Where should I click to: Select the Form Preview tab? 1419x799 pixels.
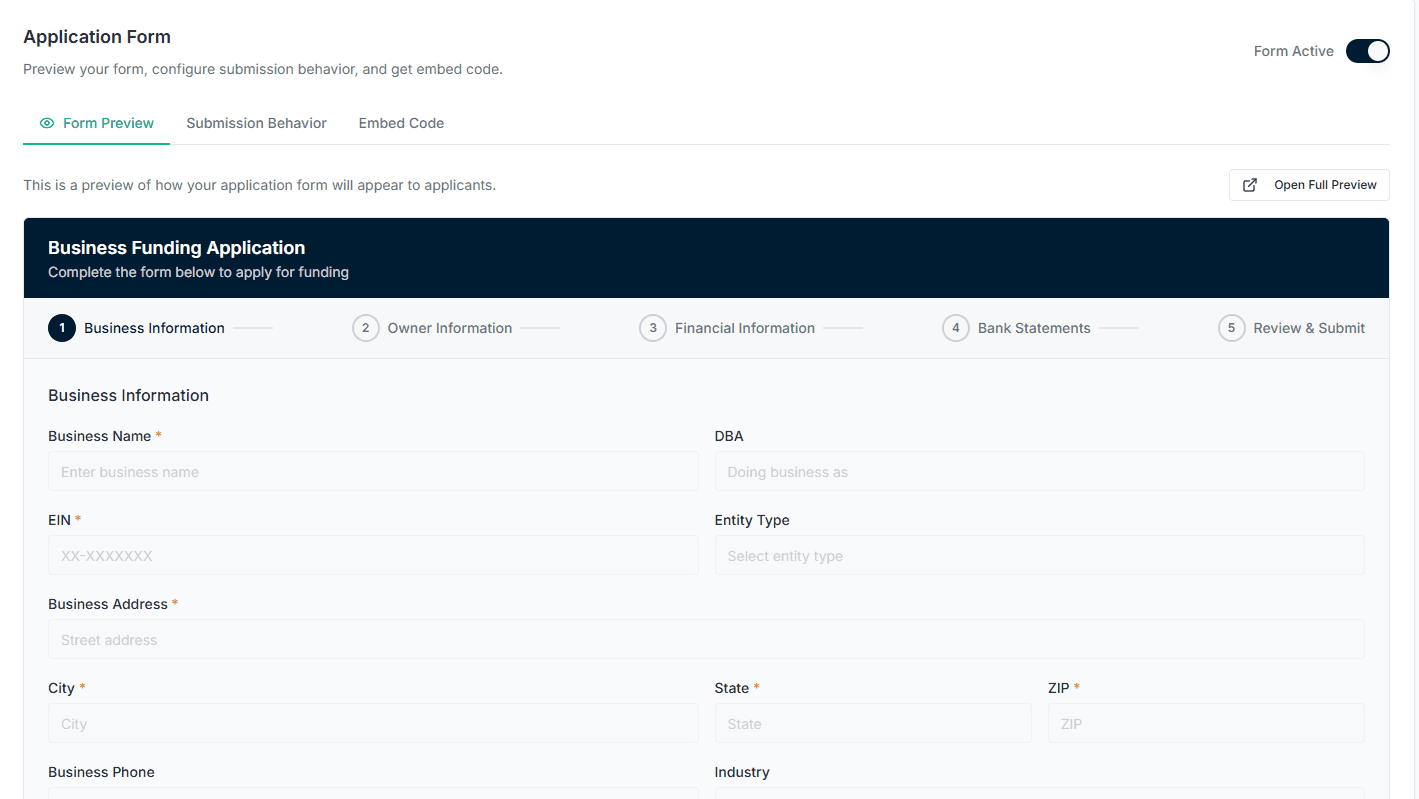pos(107,123)
